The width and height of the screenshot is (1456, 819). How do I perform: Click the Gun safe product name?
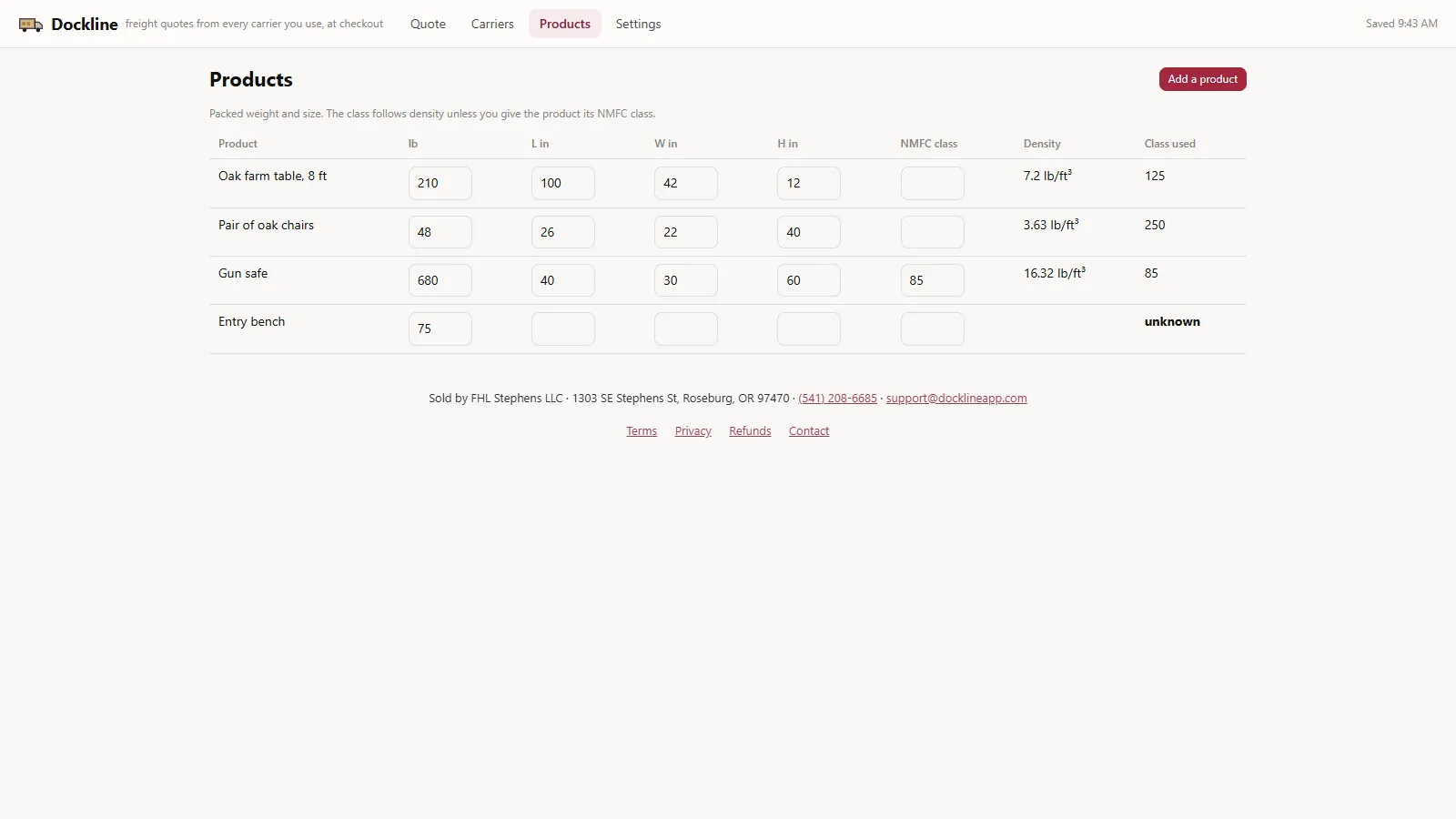tap(243, 274)
